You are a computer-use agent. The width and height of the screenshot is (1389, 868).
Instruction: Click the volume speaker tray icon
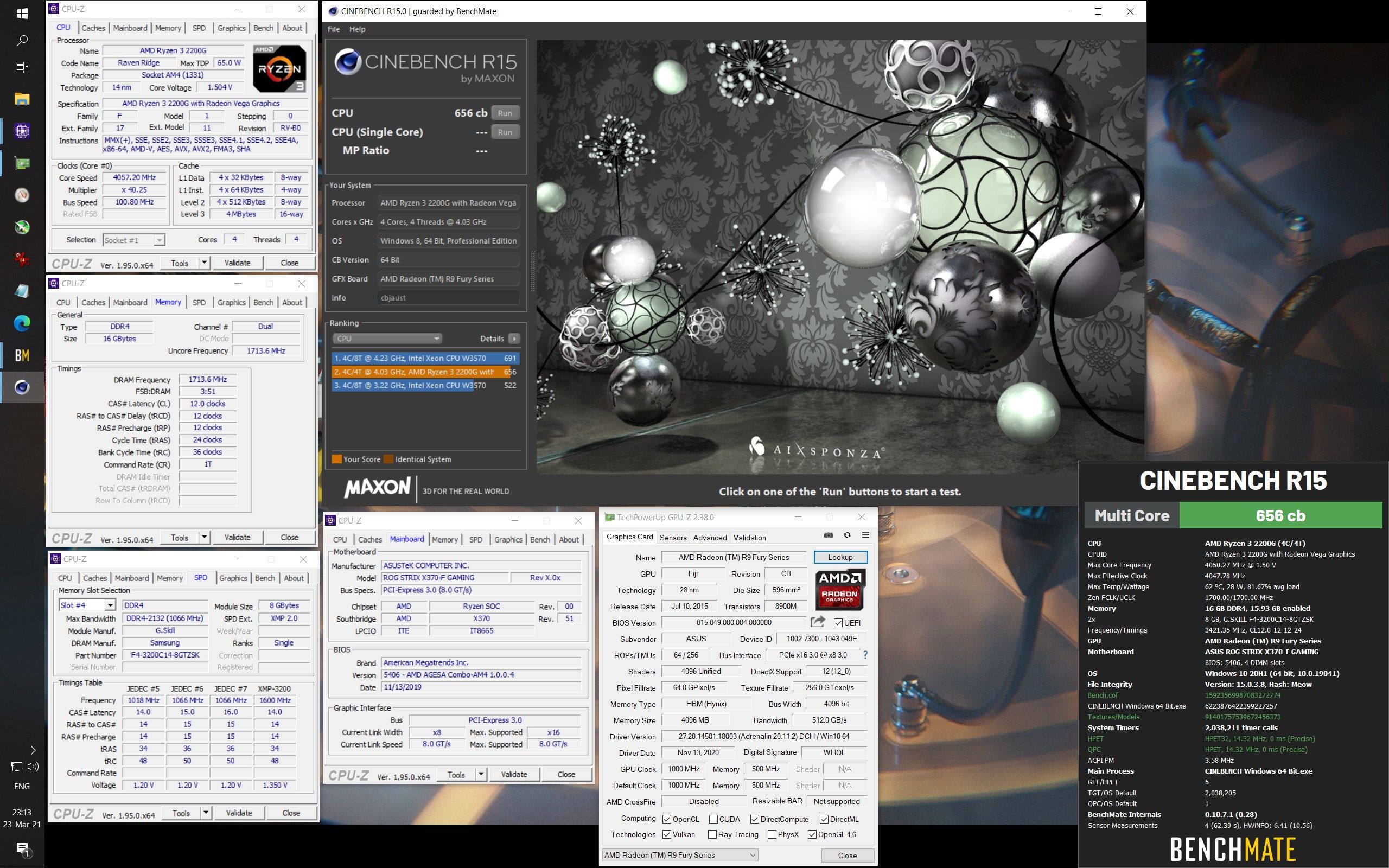[33, 767]
